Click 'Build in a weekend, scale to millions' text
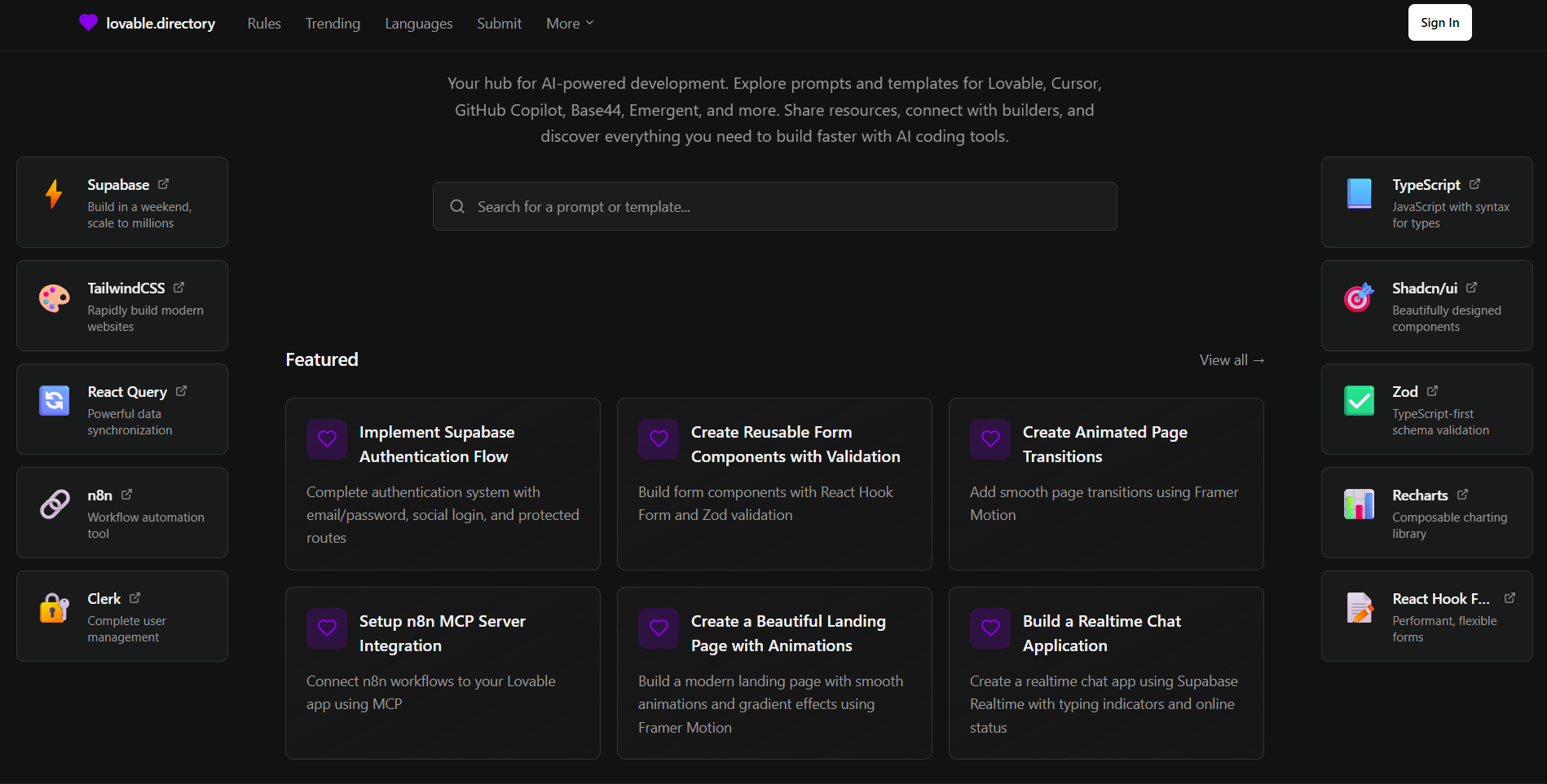 (139, 215)
